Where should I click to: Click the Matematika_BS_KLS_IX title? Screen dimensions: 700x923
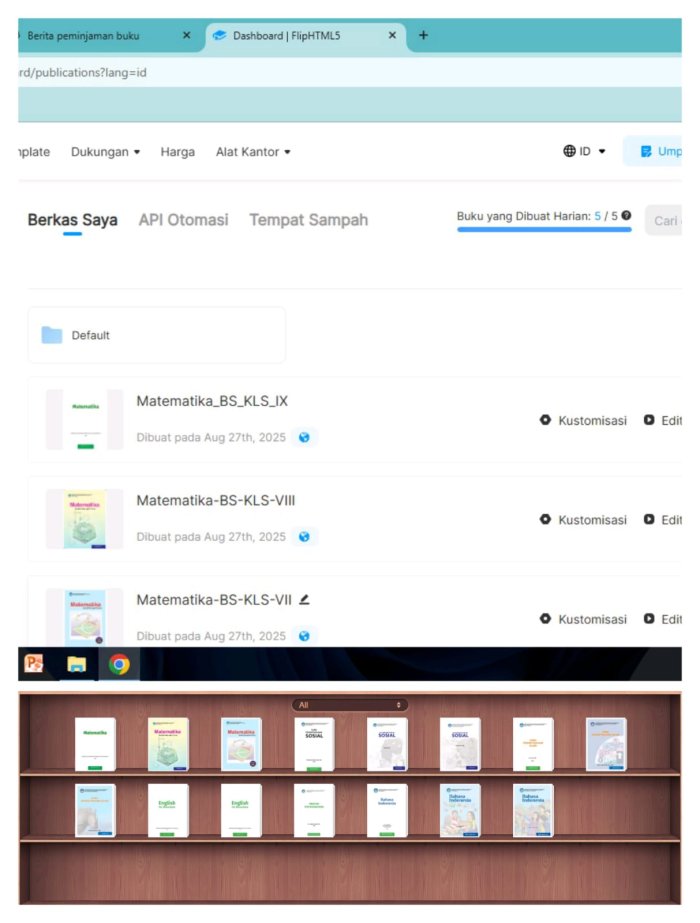212,401
